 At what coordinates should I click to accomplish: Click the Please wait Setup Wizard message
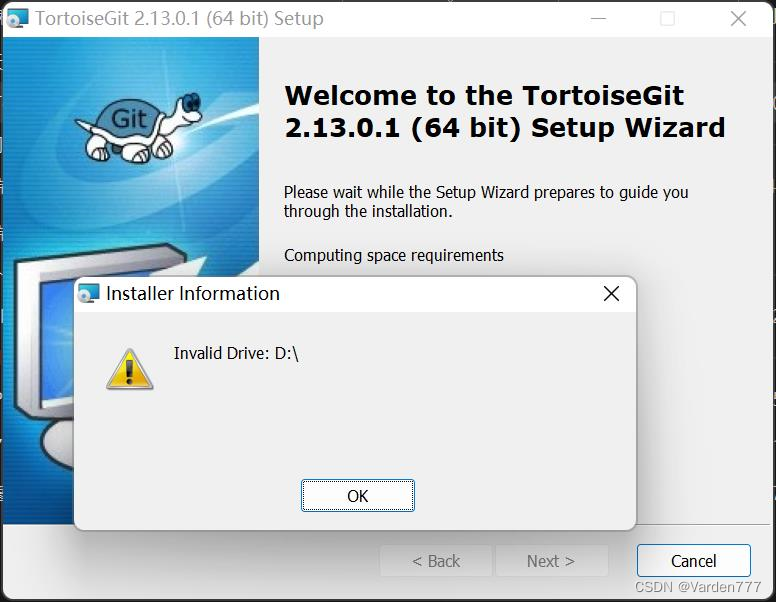point(486,201)
